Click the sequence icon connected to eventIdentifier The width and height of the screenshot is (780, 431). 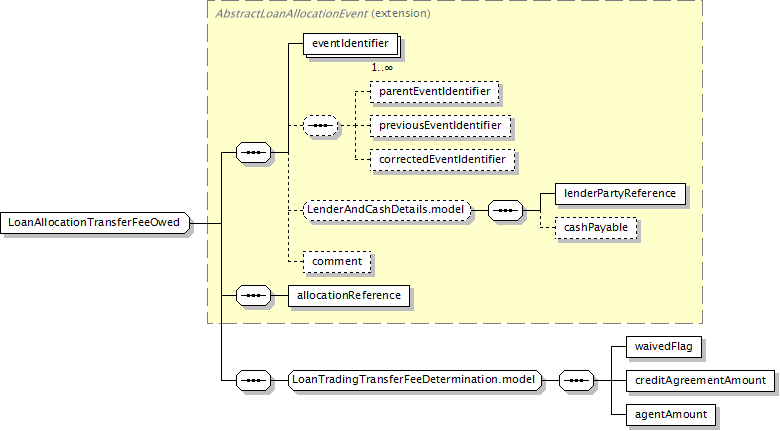click(254, 152)
